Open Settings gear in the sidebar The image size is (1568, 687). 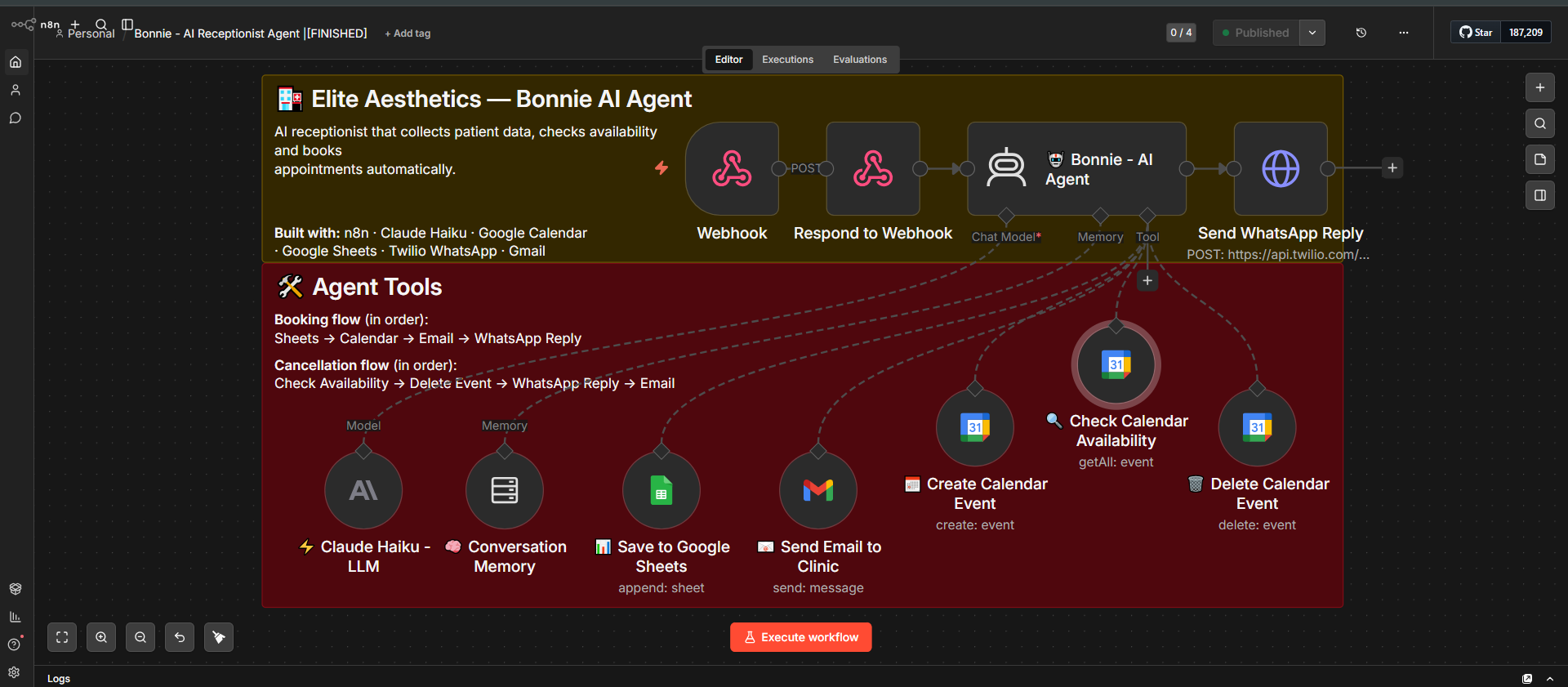click(x=14, y=672)
